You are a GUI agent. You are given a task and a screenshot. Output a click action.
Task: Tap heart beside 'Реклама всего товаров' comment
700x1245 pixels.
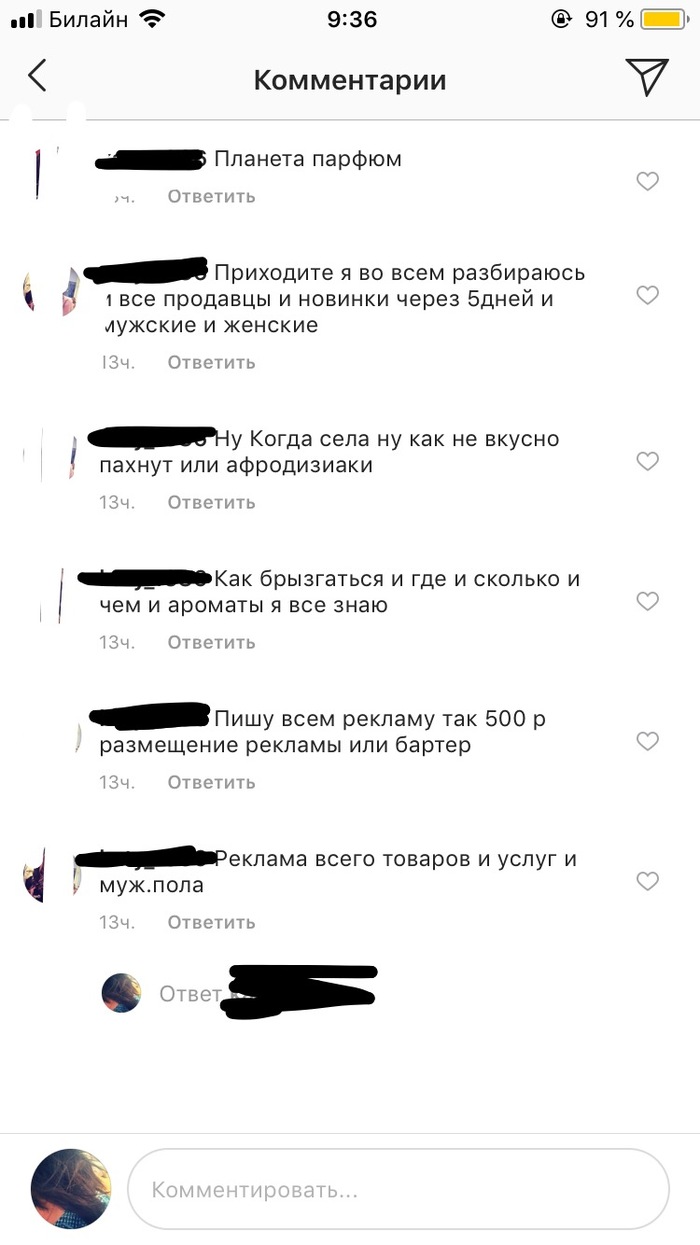[x=648, y=881]
